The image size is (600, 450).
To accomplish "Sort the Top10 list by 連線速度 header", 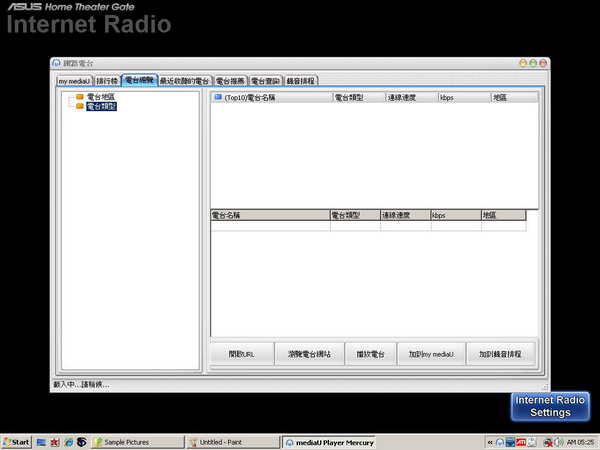I will click(412, 97).
